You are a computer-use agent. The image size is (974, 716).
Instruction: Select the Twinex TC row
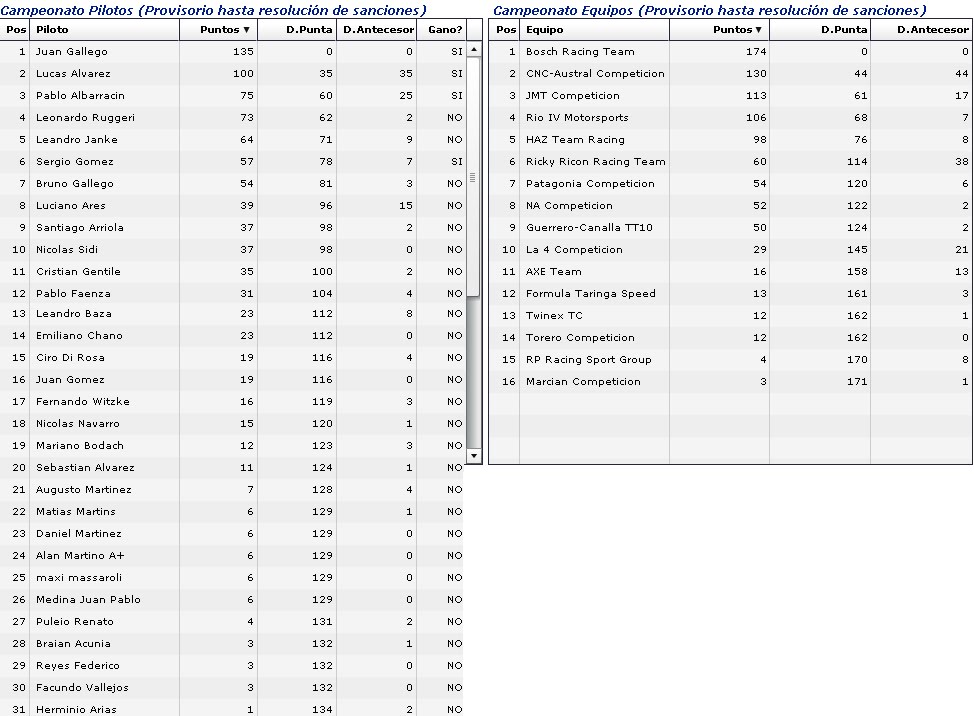tap(730, 315)
